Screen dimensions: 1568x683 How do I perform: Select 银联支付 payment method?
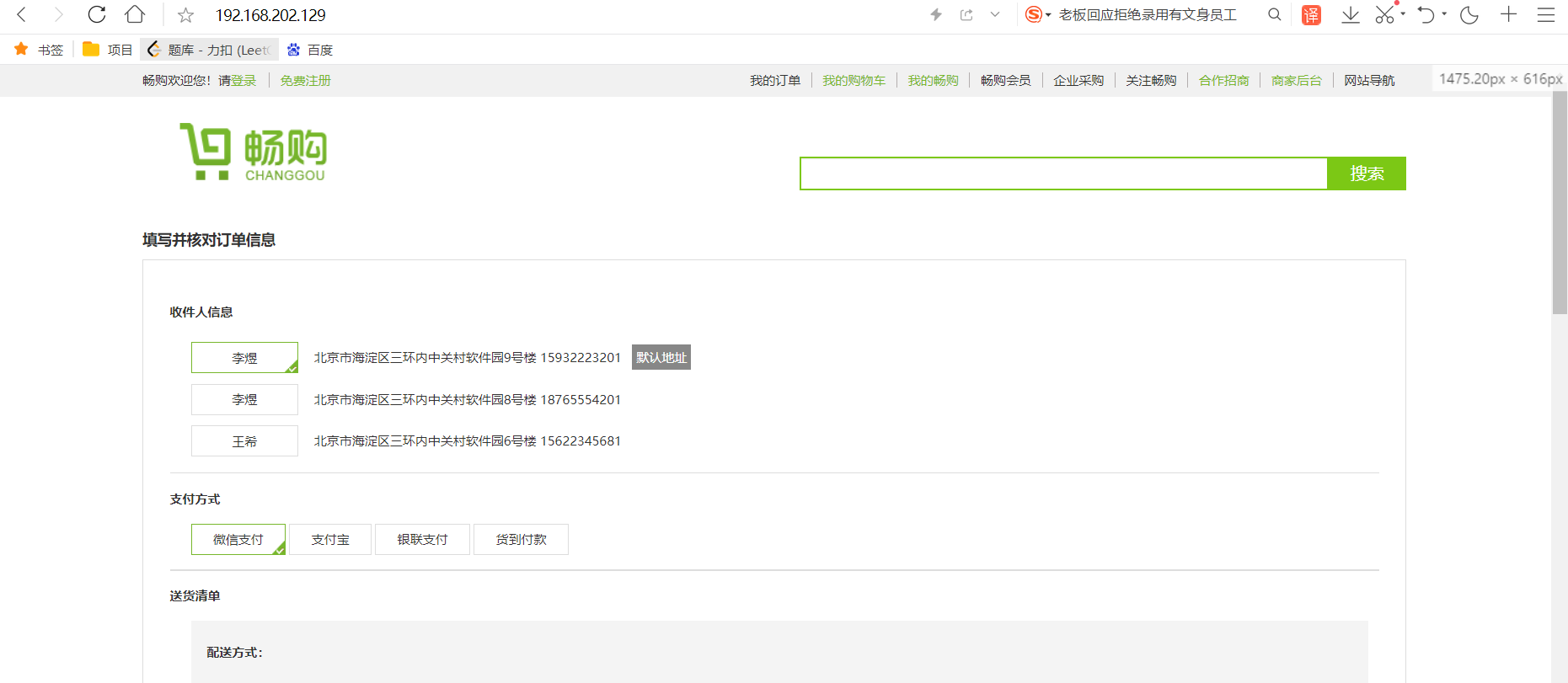[422, 540]
